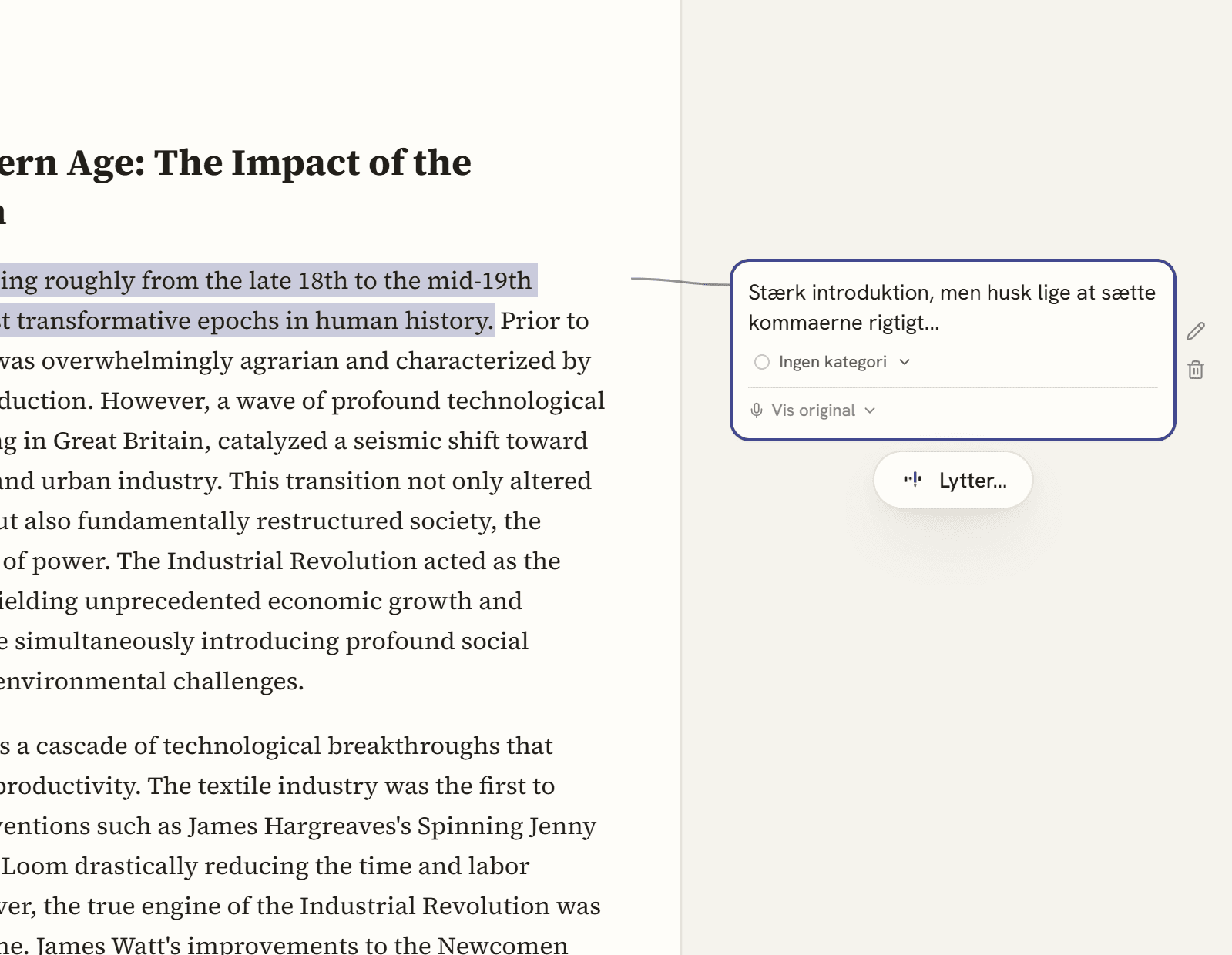This screenshot has width=1232, height=955.
Task: Expand the chevron beside Vis original
Action: [870, 410]
